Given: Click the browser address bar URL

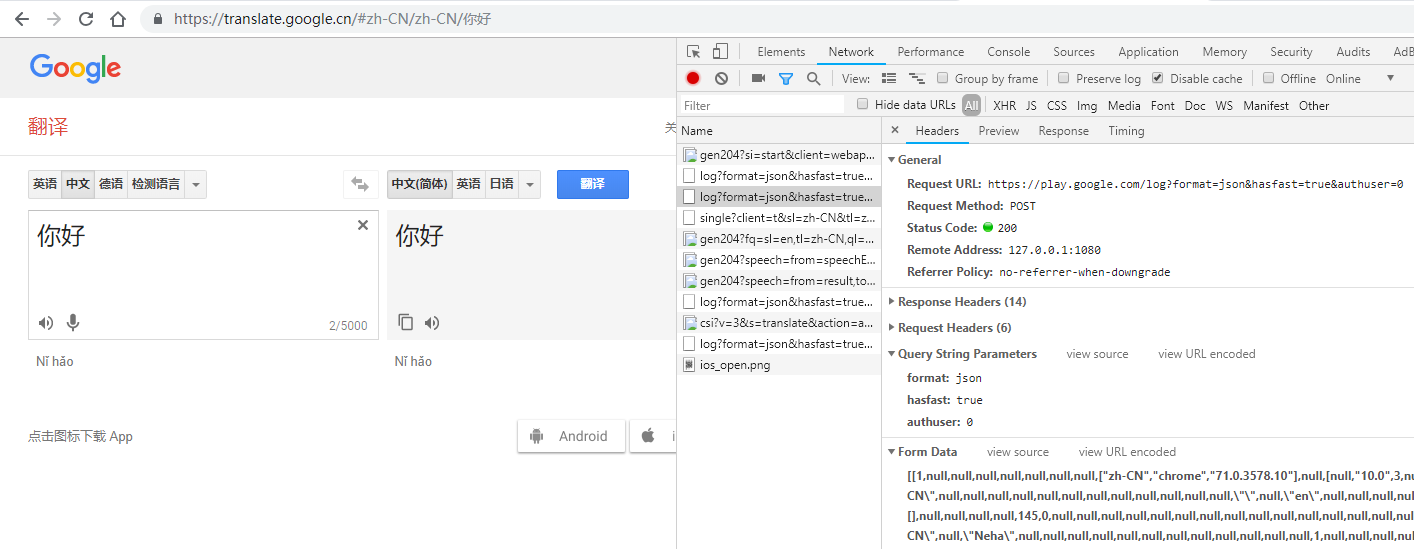Looking at the screenshot, I should click(333, 19).
